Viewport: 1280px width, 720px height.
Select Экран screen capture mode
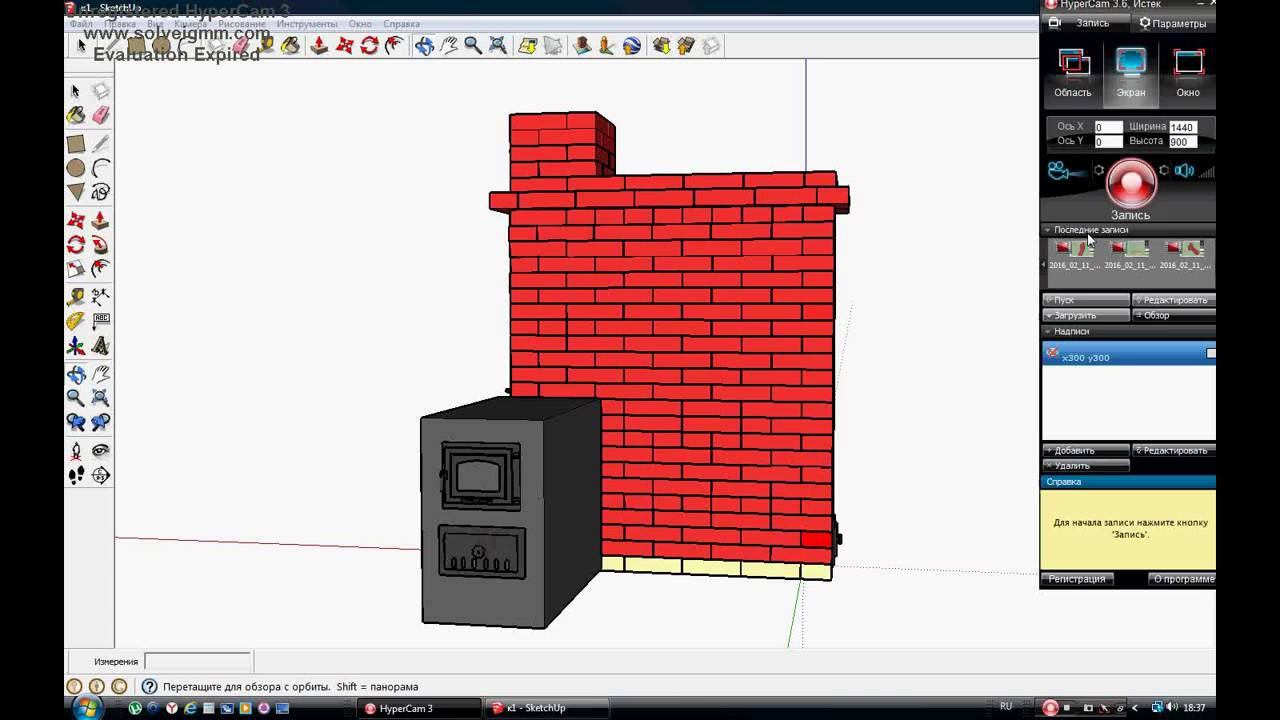[x=1131, y=75]
